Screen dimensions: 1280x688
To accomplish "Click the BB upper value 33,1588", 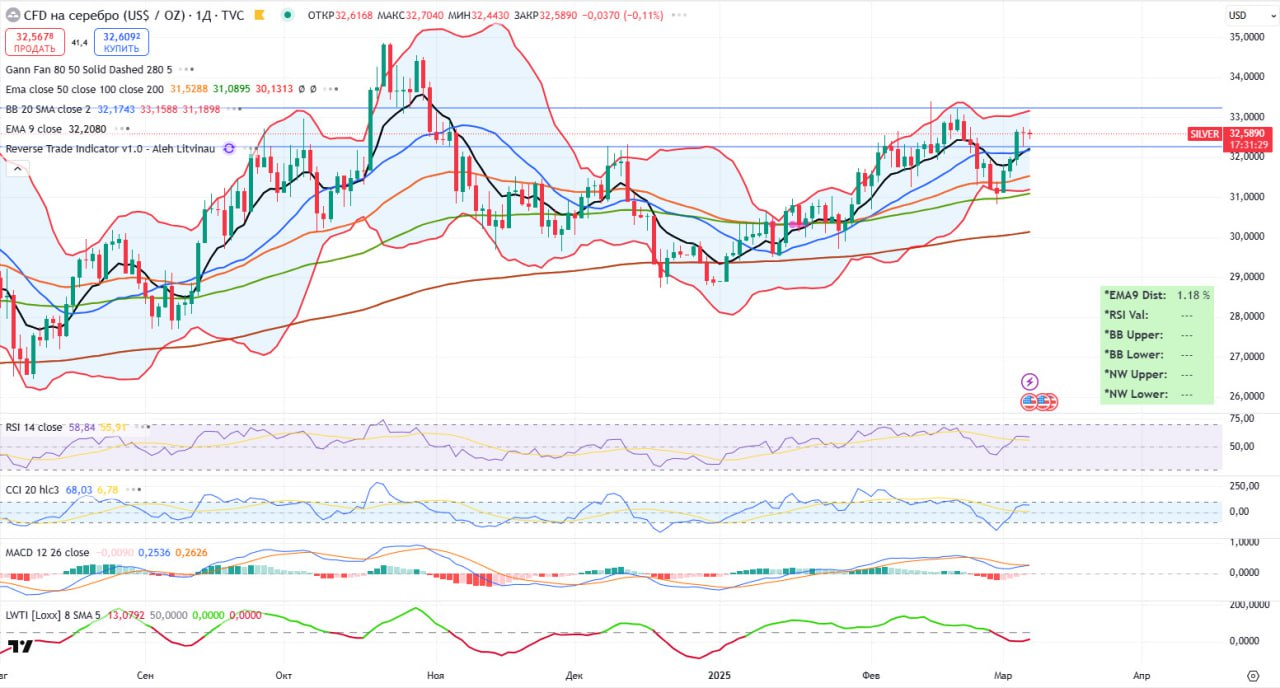I will click(x=159, y=109).
